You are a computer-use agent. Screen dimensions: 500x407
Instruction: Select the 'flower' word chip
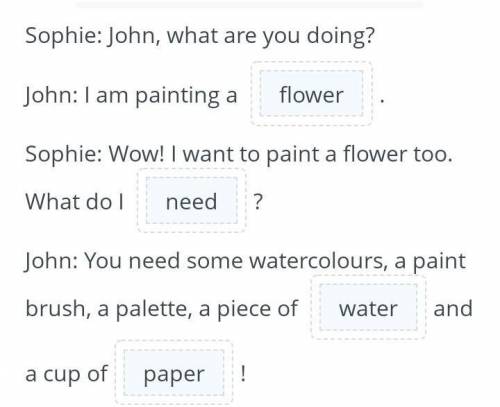tap(311, 94)
